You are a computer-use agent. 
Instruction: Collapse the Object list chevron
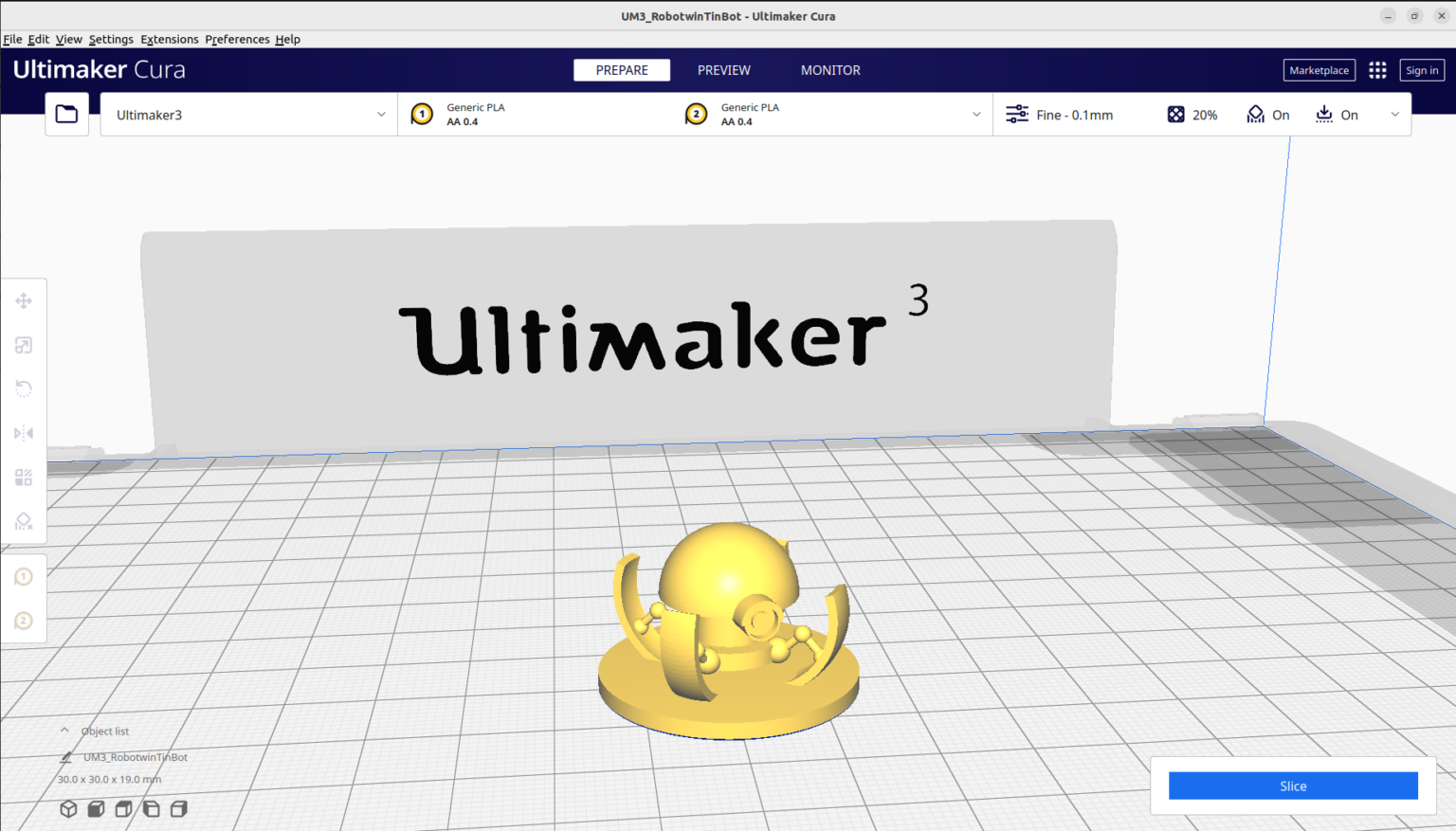pos(64,731)
